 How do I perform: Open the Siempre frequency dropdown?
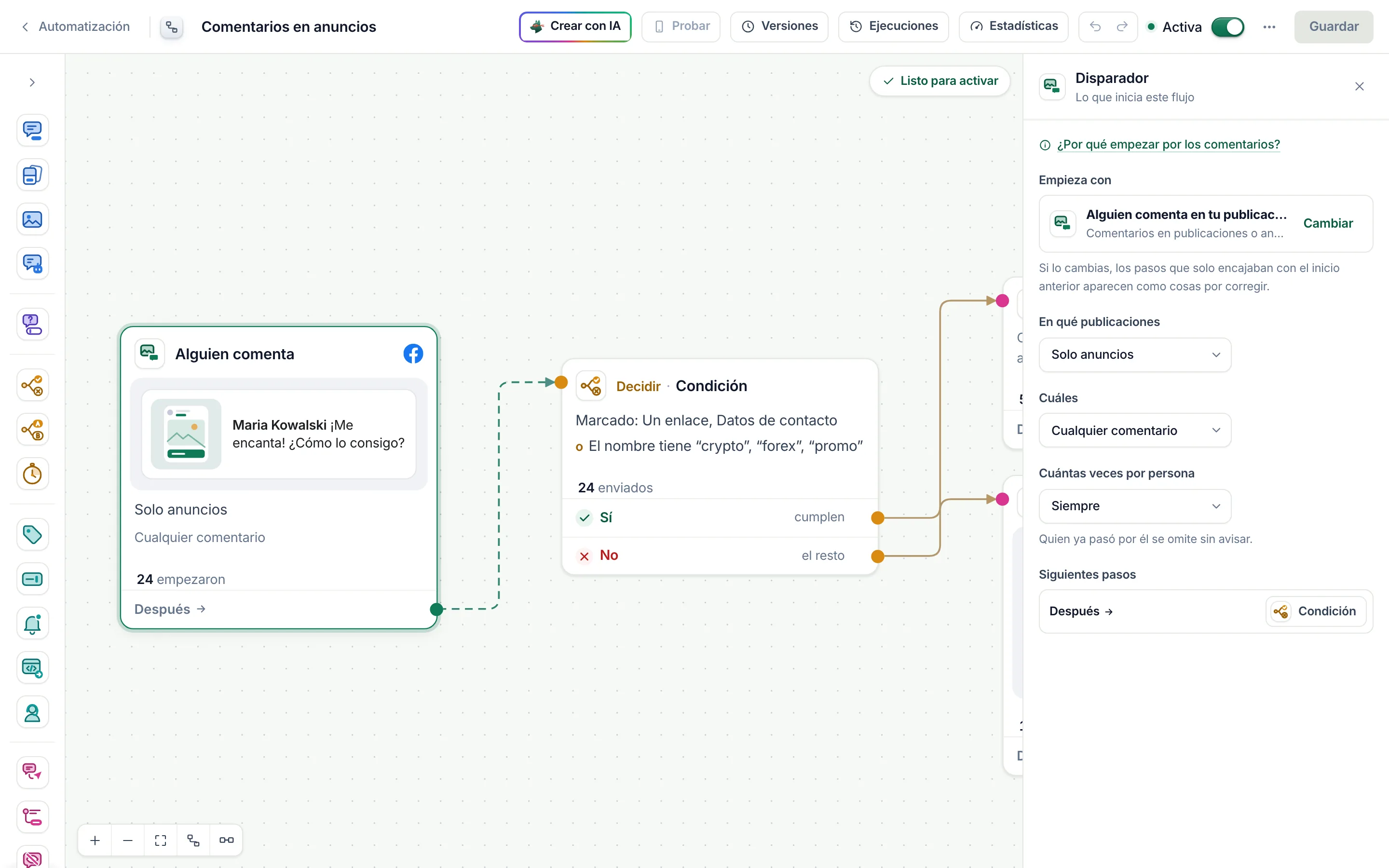click(1135, 506)
